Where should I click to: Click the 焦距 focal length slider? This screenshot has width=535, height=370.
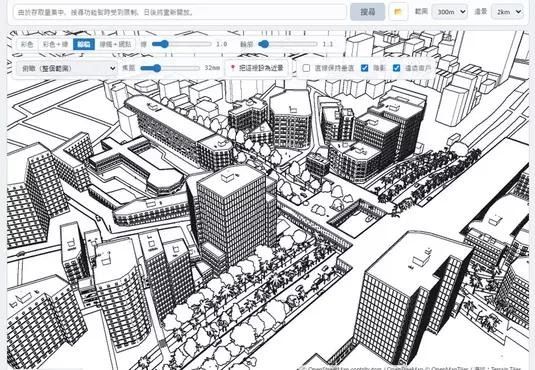tap(170, 68)
